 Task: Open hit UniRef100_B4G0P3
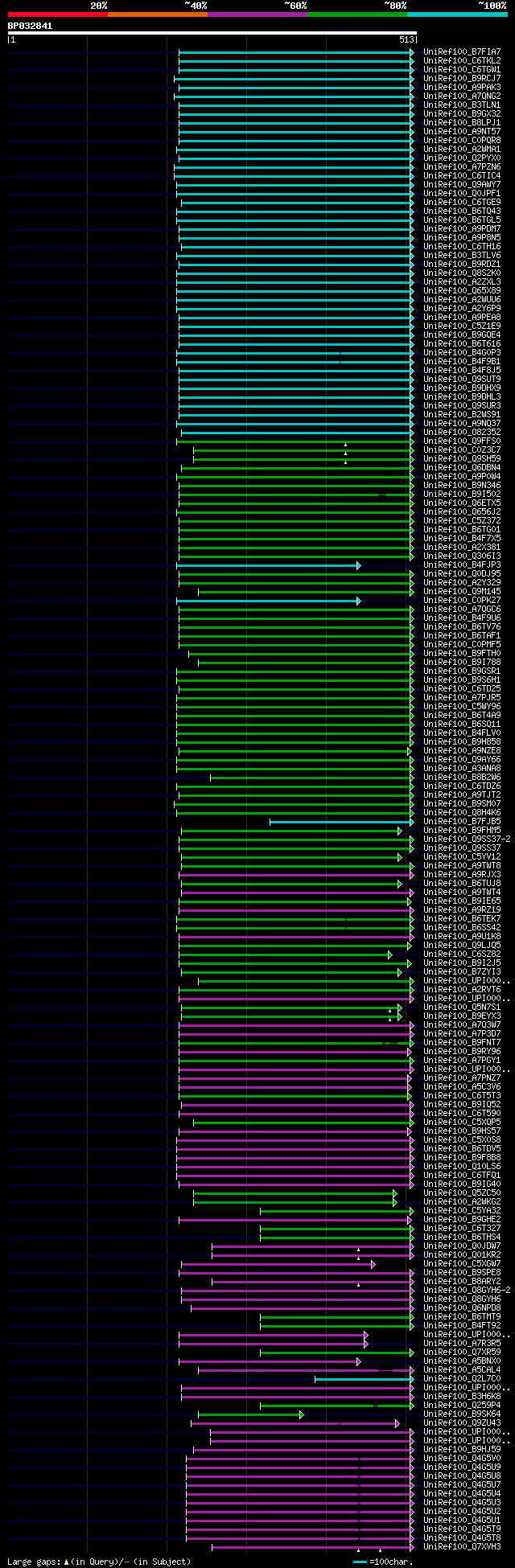462,352
